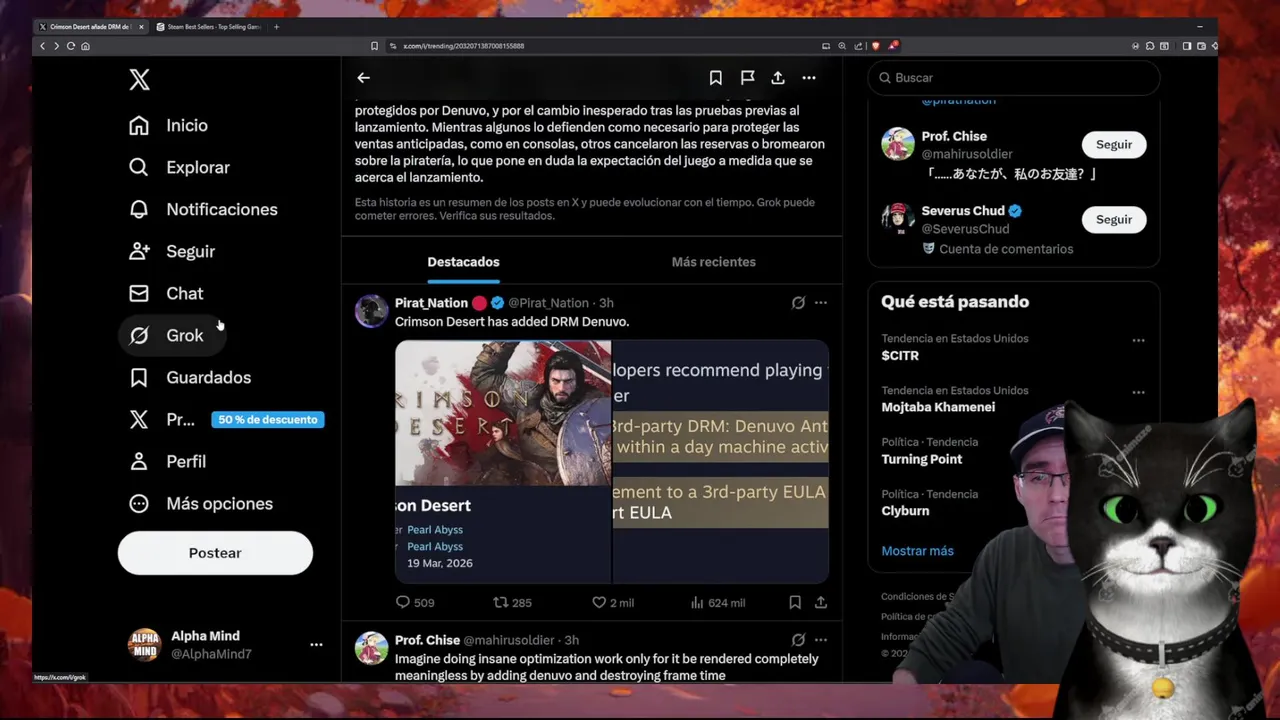This screenshot has height=720, width=1280.
Task: Share Pirat_Nation's post via upload icon
Action: 821,603
